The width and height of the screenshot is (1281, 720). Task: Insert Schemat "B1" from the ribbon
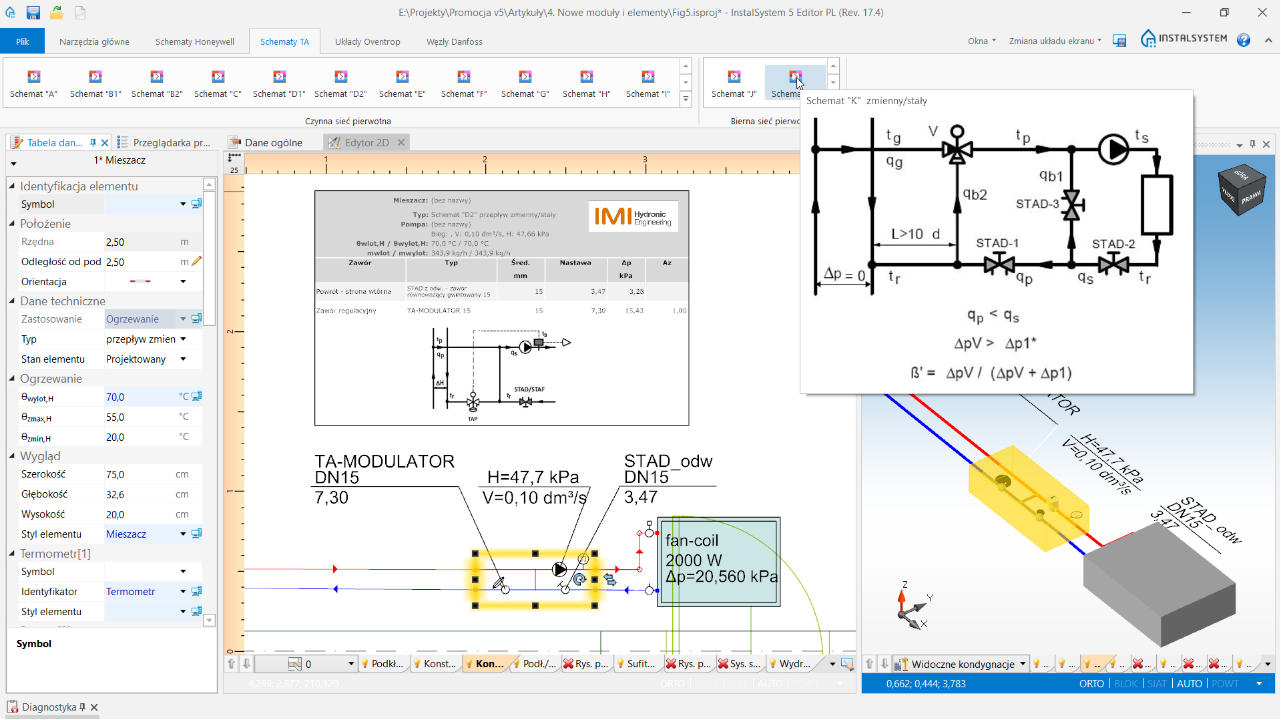(x=95, y=84)
